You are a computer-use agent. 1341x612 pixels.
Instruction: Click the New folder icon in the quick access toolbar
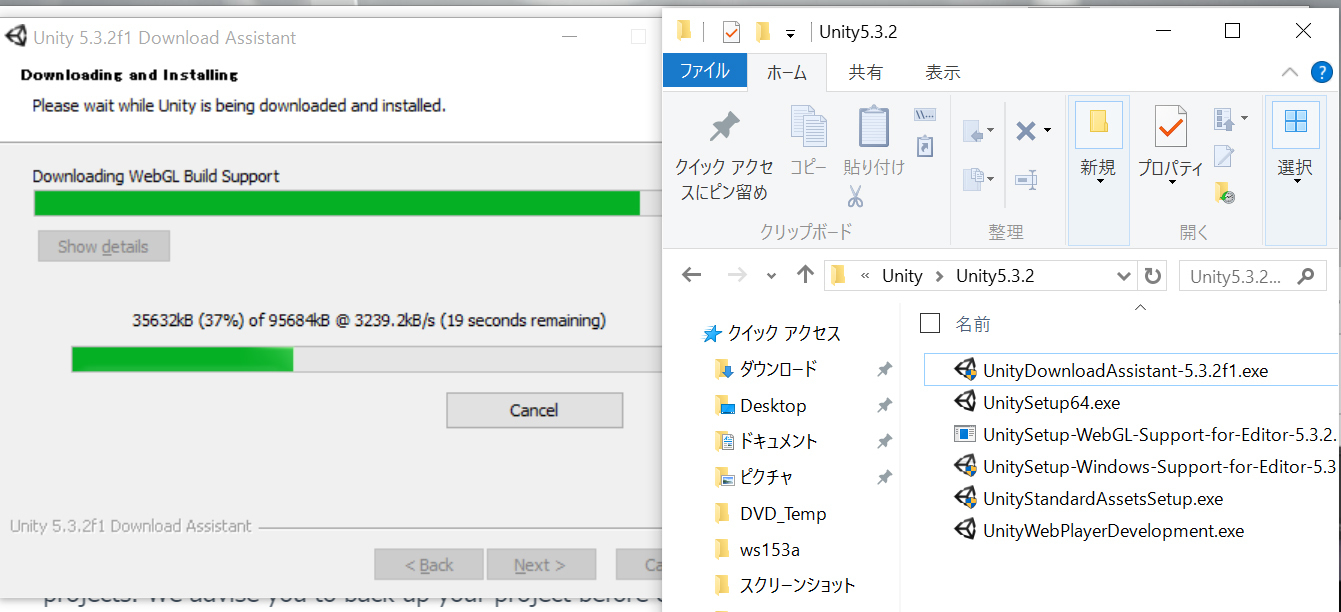(763, 31)
